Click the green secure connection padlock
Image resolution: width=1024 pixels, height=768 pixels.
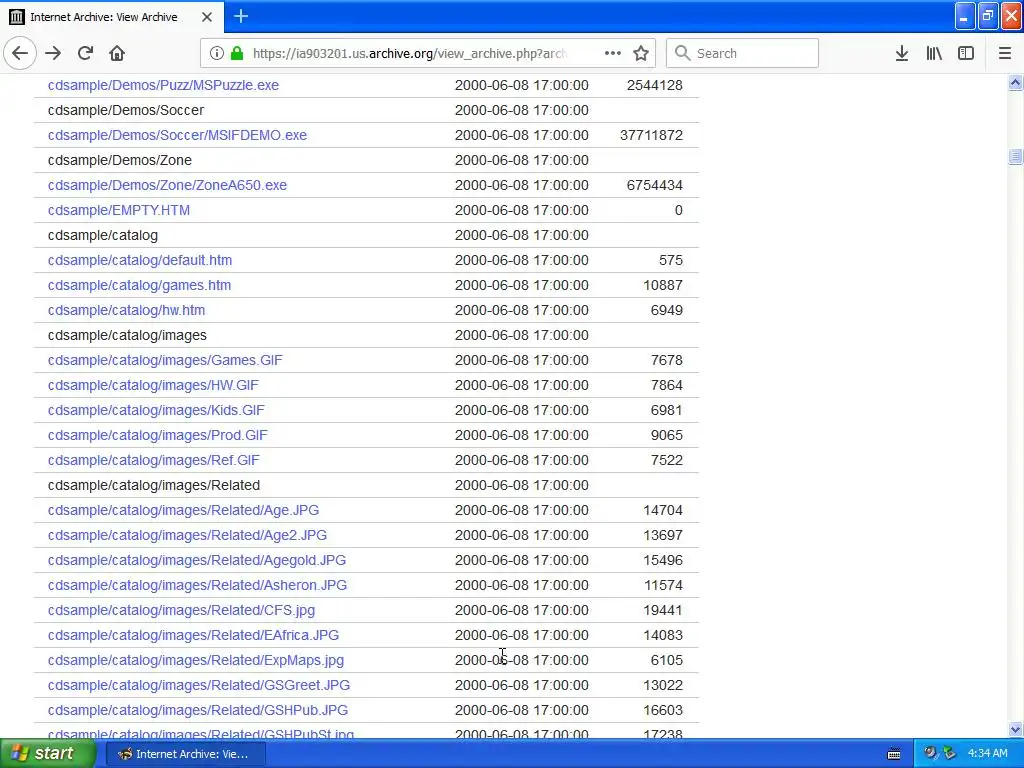tap(237, 53)
